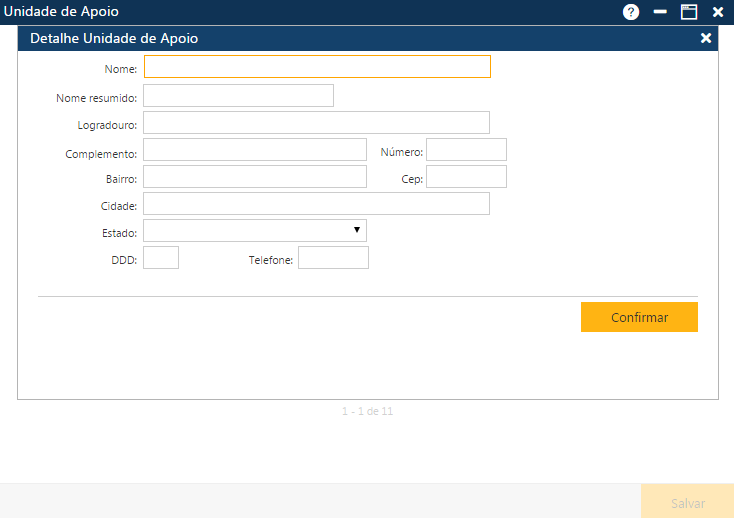734x520 pixels.
Task: Click the Complemento input field
Action: coord(255,150)
